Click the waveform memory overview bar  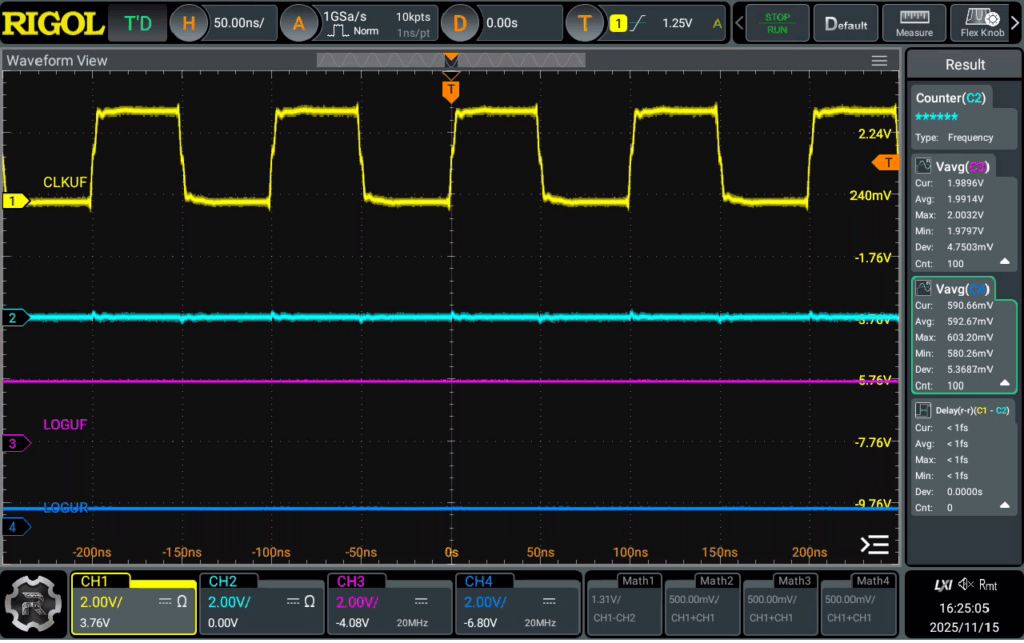pyautogui.click(x=451, y=61)
